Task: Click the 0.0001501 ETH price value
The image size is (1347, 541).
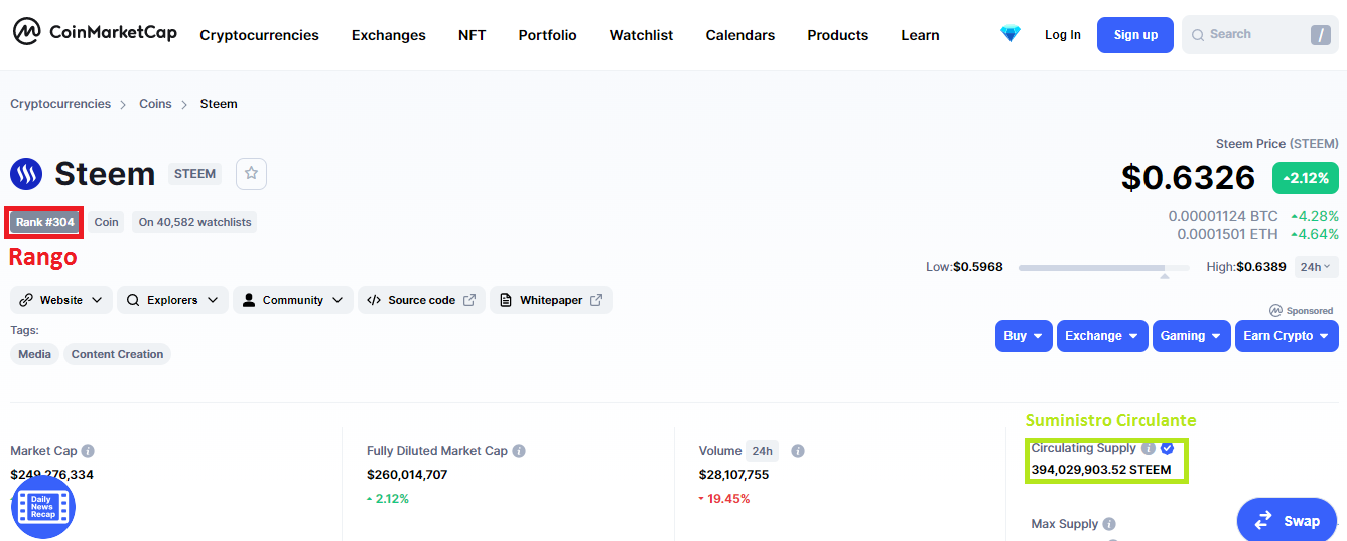Action: pos(1227,234)
